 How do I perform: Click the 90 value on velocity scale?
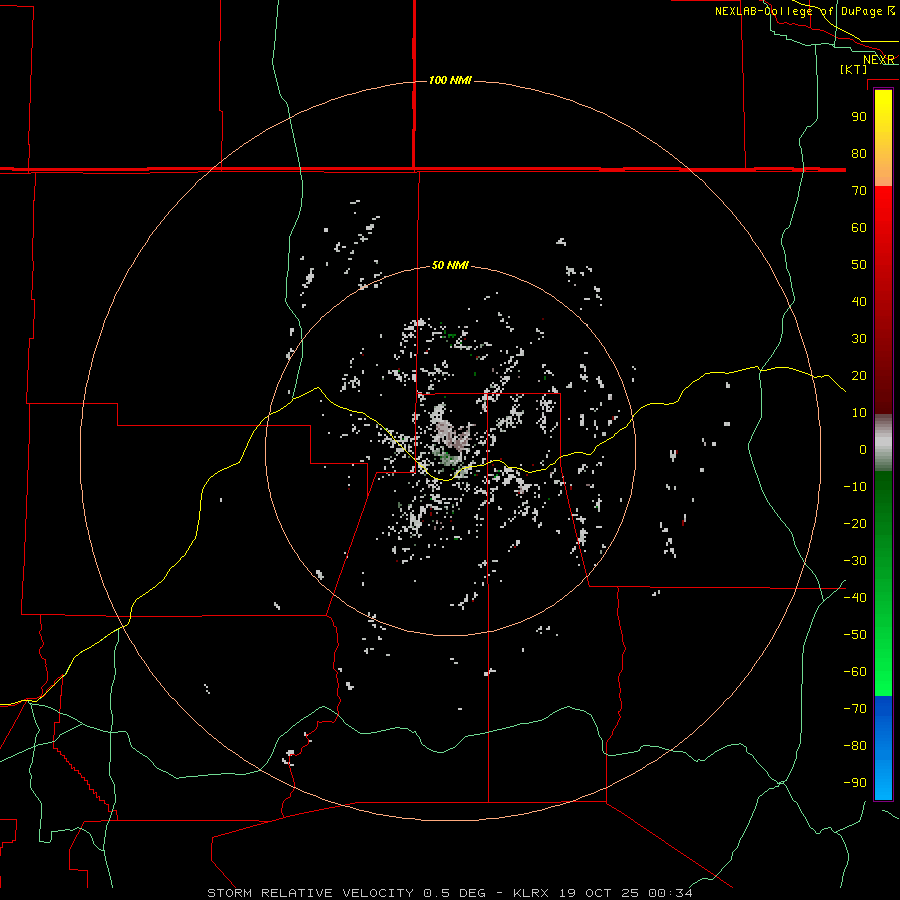point(859,117)
